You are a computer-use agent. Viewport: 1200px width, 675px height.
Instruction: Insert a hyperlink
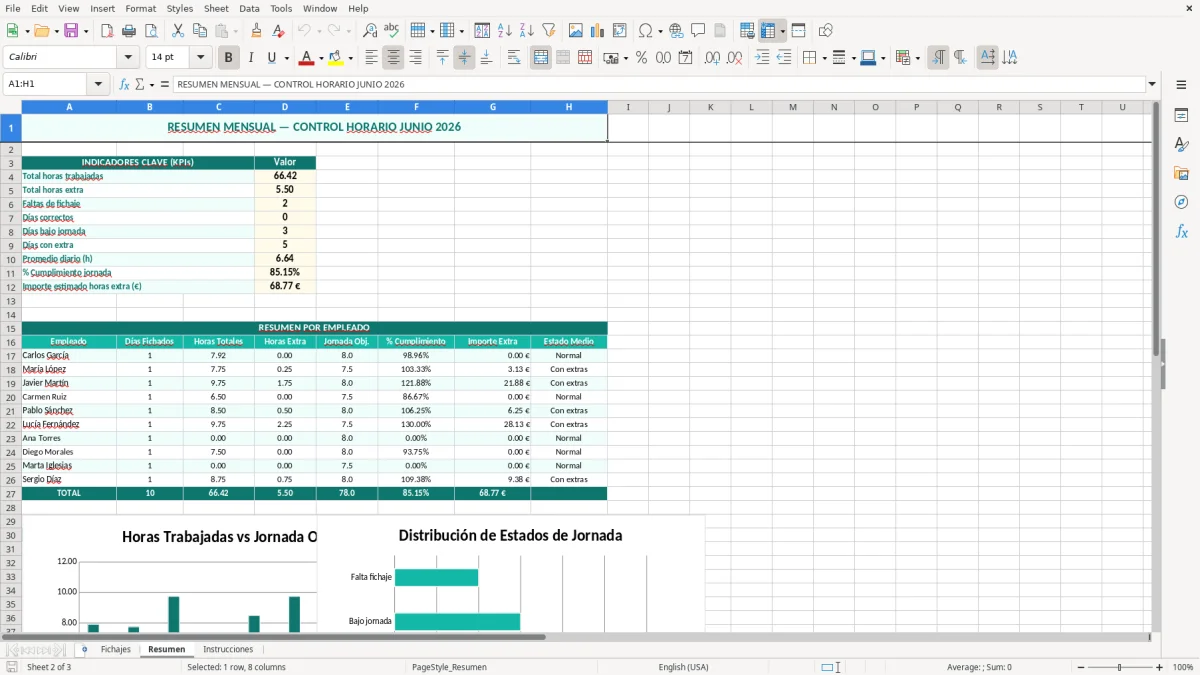[x=677, y=31]
